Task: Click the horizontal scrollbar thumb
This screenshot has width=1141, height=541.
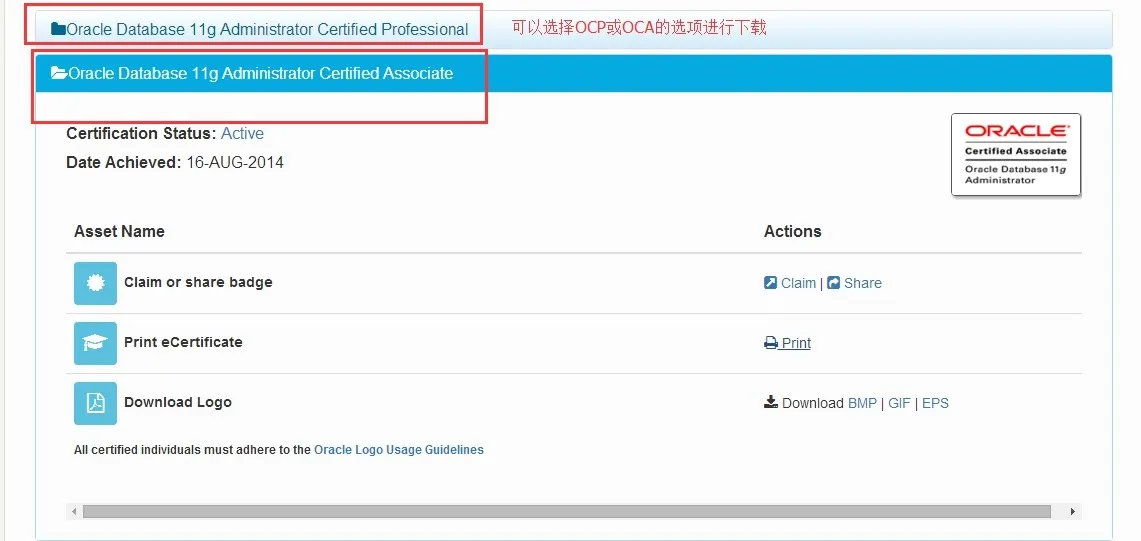Action: click(567, 512)
